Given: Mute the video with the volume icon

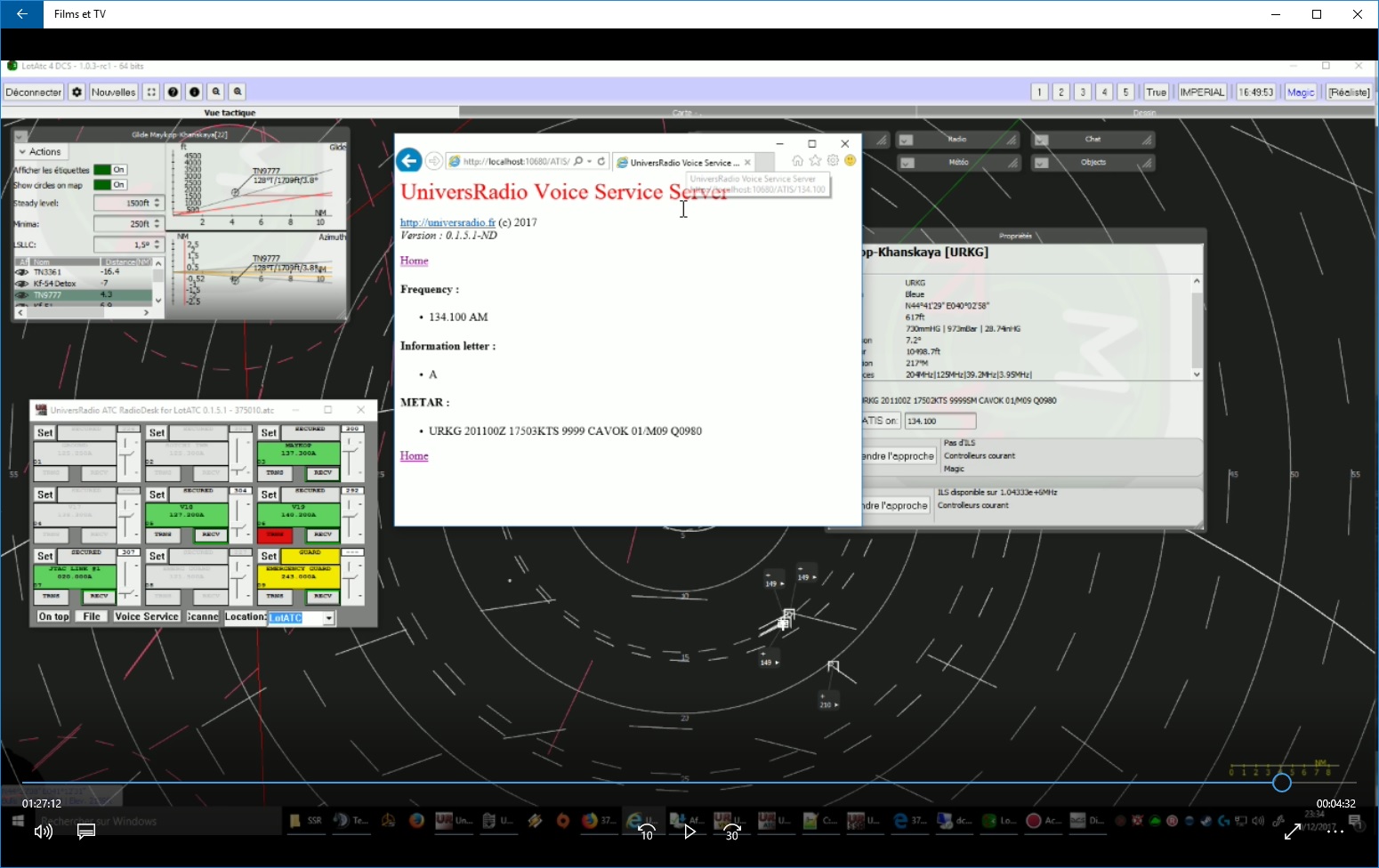Looking at the screenshot, I should click(x=43, y=832).
